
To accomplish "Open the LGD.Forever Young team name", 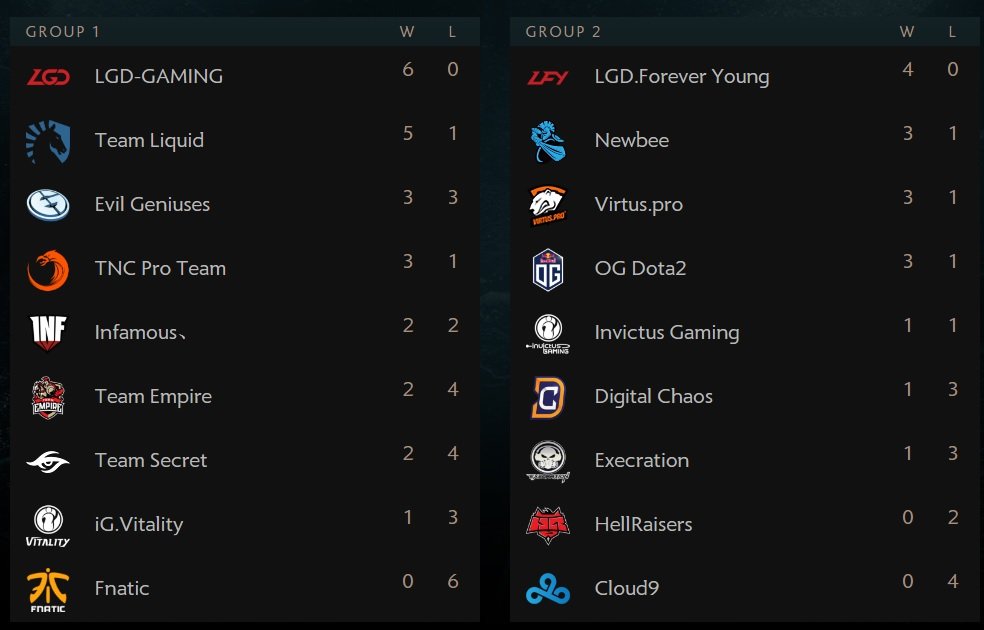I will [x=682, y=77].
